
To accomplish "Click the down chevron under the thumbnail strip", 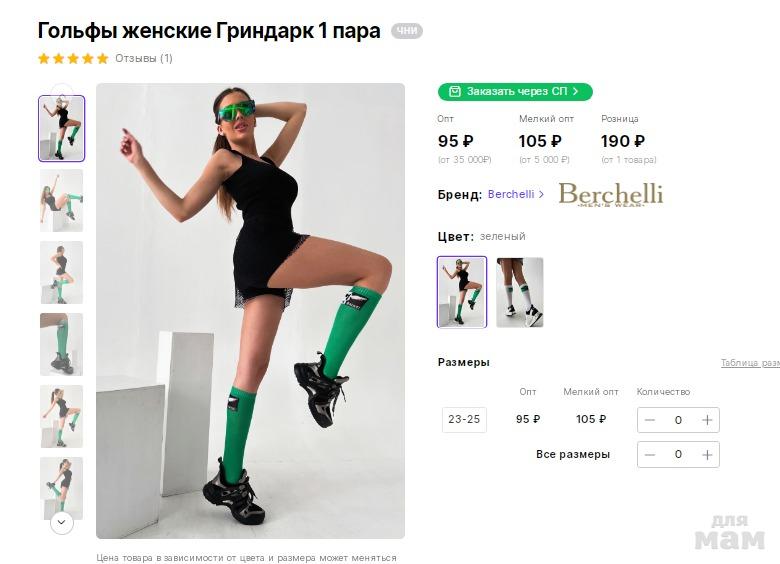I will coord(62,523).
